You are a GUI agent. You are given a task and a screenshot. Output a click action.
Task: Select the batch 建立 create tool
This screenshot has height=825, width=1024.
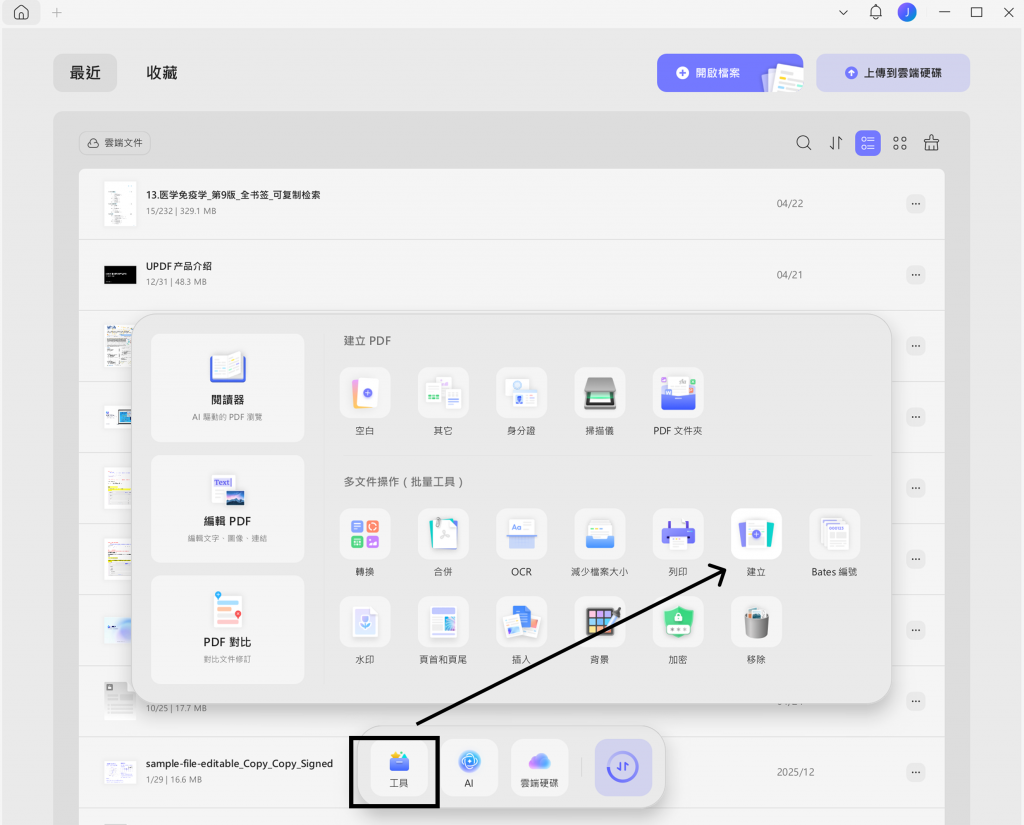[756, 534]
